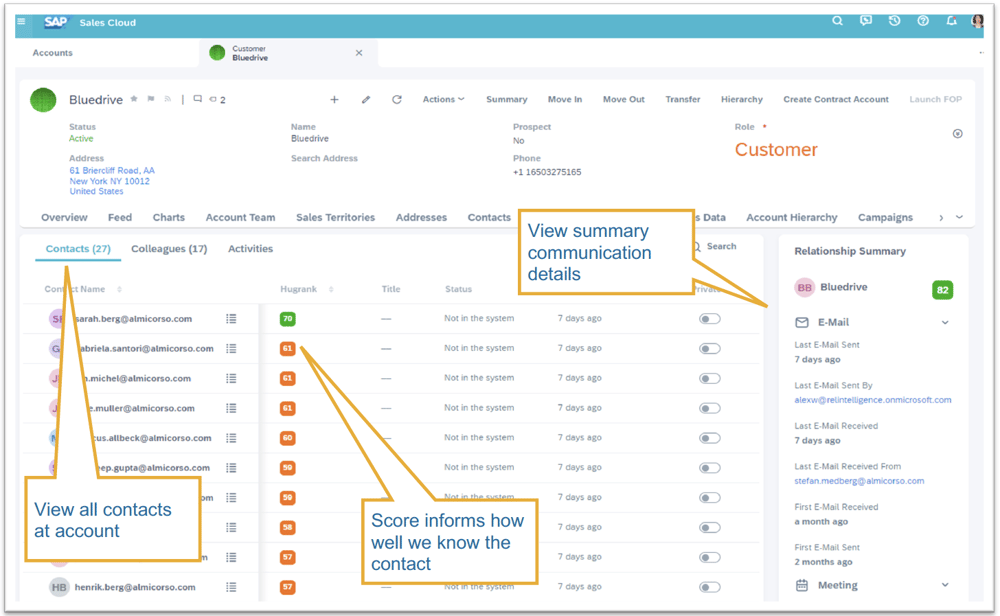Image resolution: width=1000 pixels, height=616 pixels.
Task: Click the Move Out button
Action: point(624,99)
